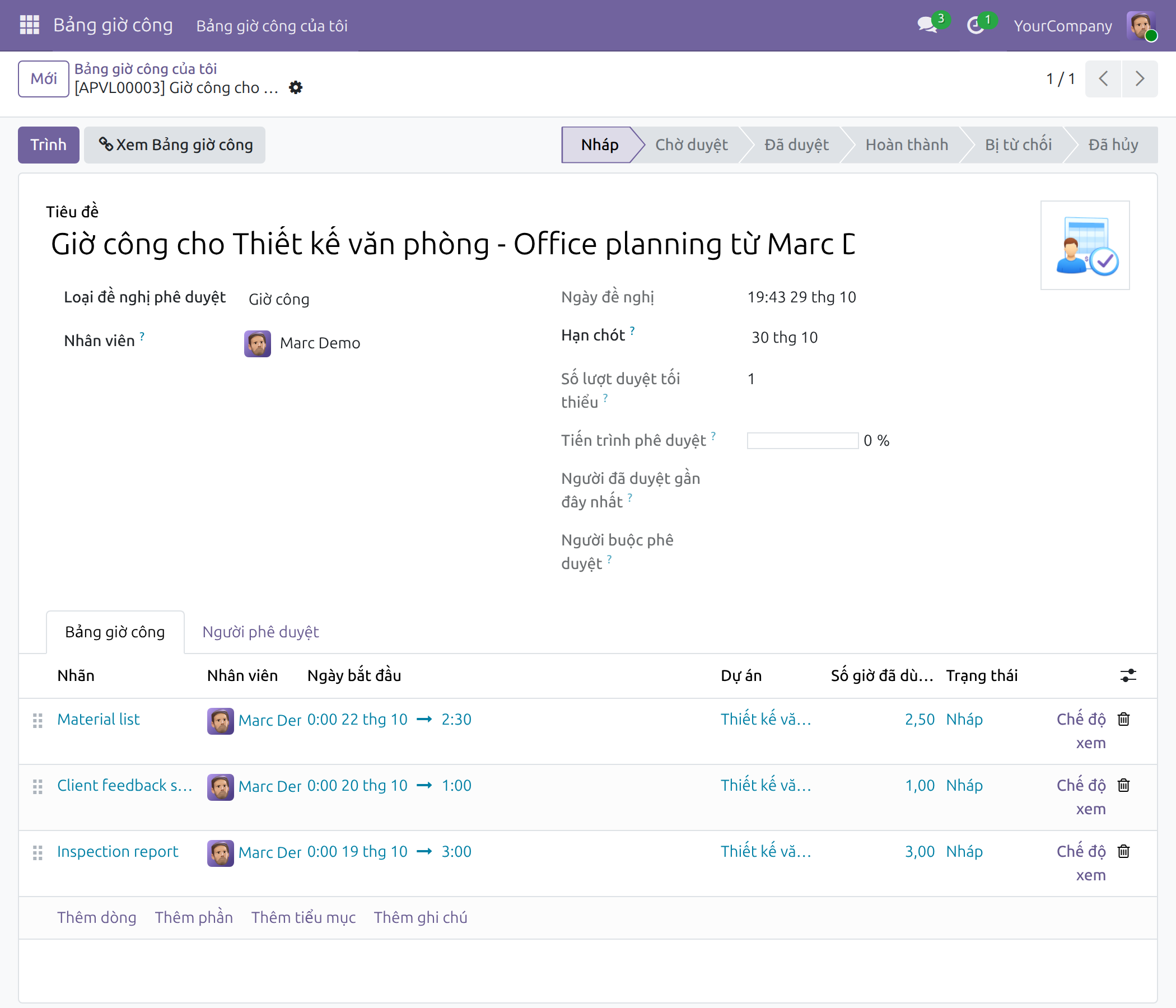Screen dimensions: 1176x1008
Task: Delete the Material list timesheet row
Action: (1123, 719)
